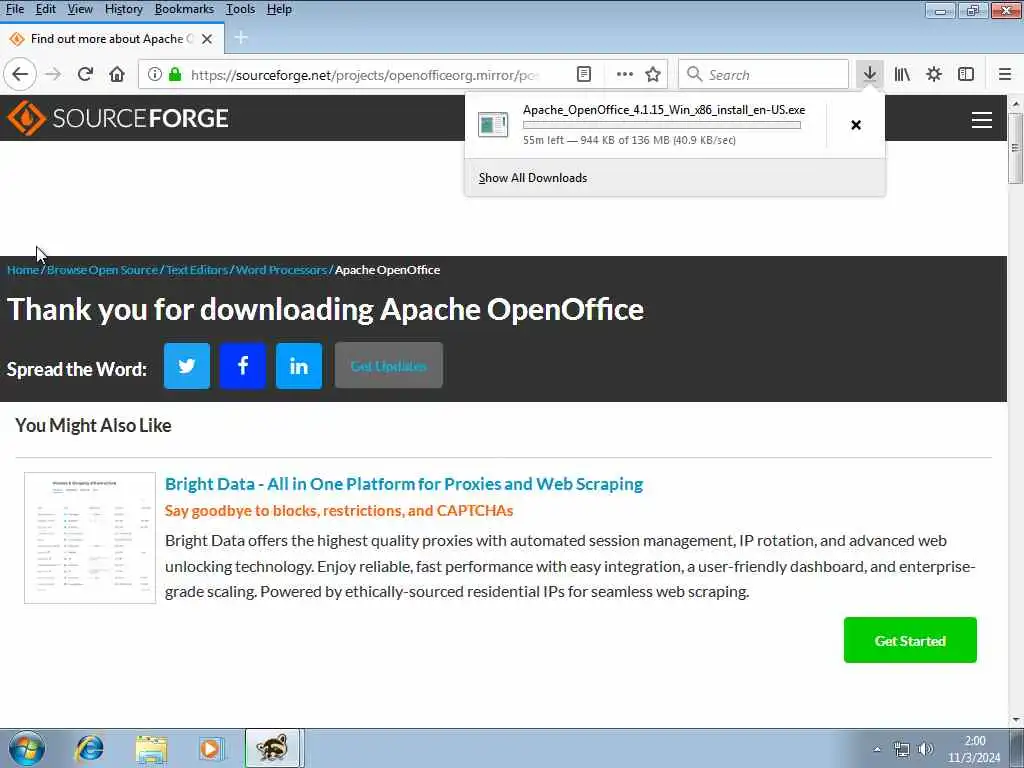Image resolution: width=1024 pixels, height=768 pixels.
Task: Click the taskbar clock and date
Action: coord(974,749)
